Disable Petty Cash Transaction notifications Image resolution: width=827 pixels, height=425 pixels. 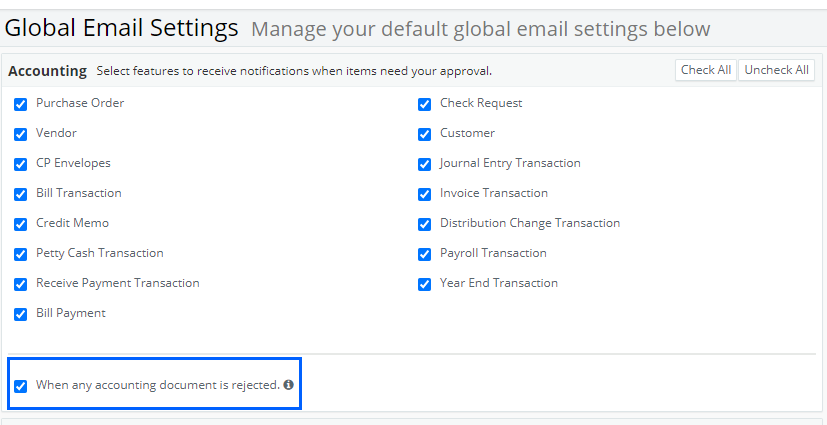[21, 254]
